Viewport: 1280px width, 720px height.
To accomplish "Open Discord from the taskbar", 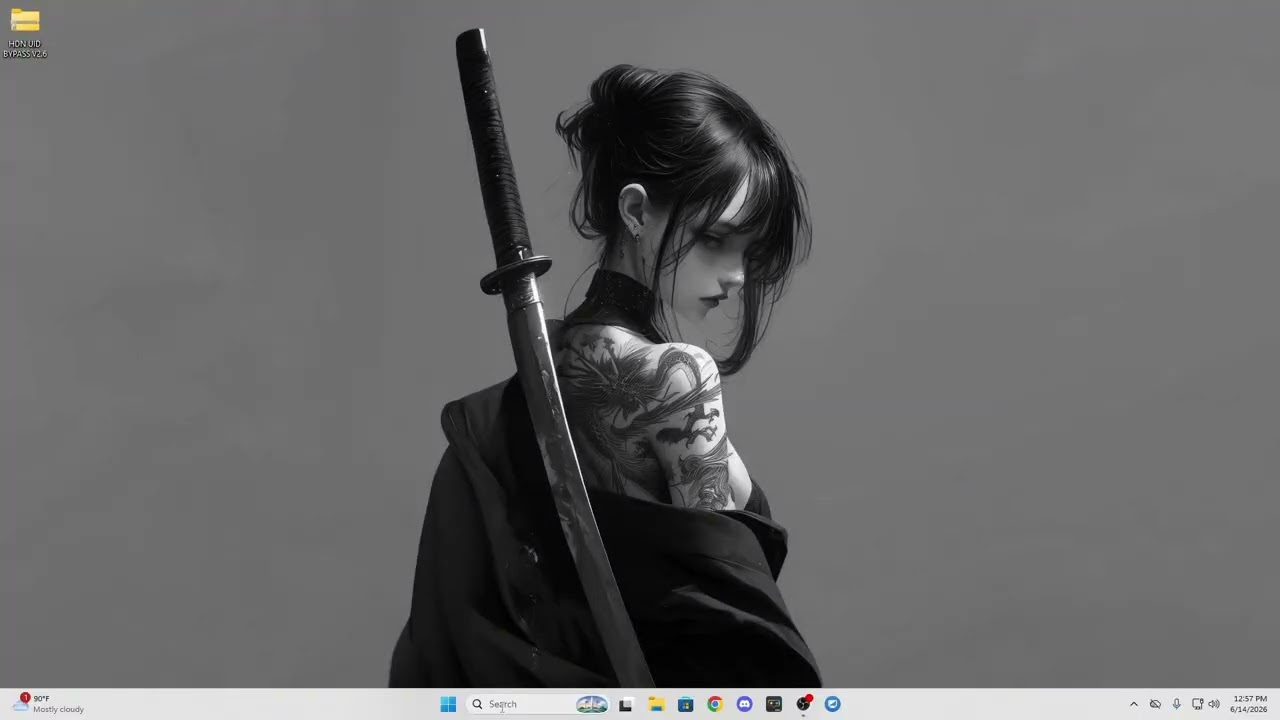I will pos(744,704).
